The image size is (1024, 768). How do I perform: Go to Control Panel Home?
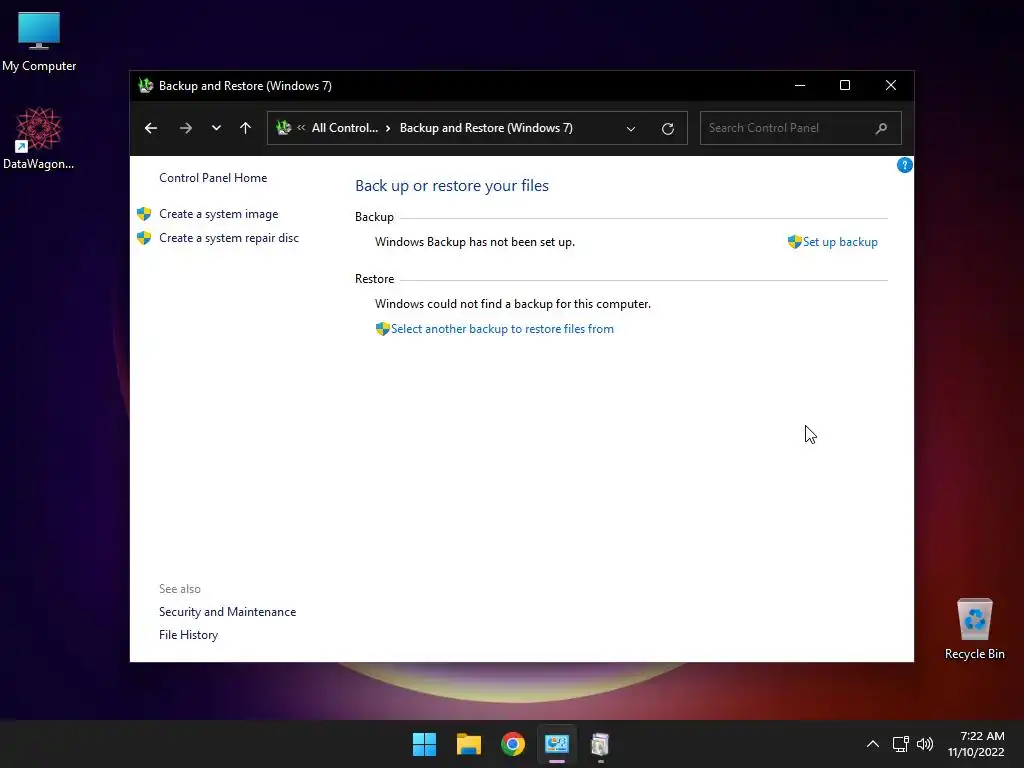213,178
